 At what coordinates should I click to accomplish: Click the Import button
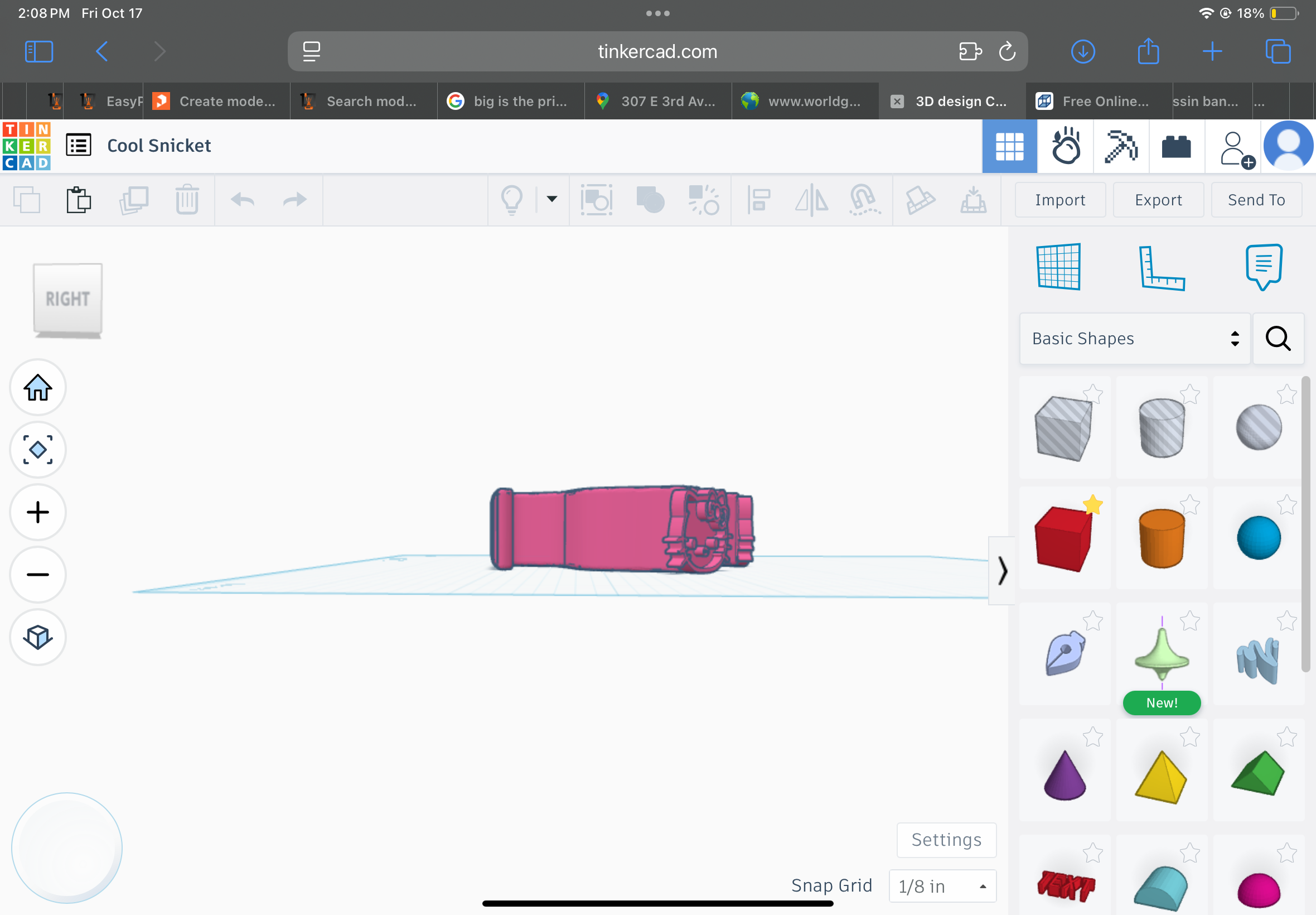[x=1060, y=200]
